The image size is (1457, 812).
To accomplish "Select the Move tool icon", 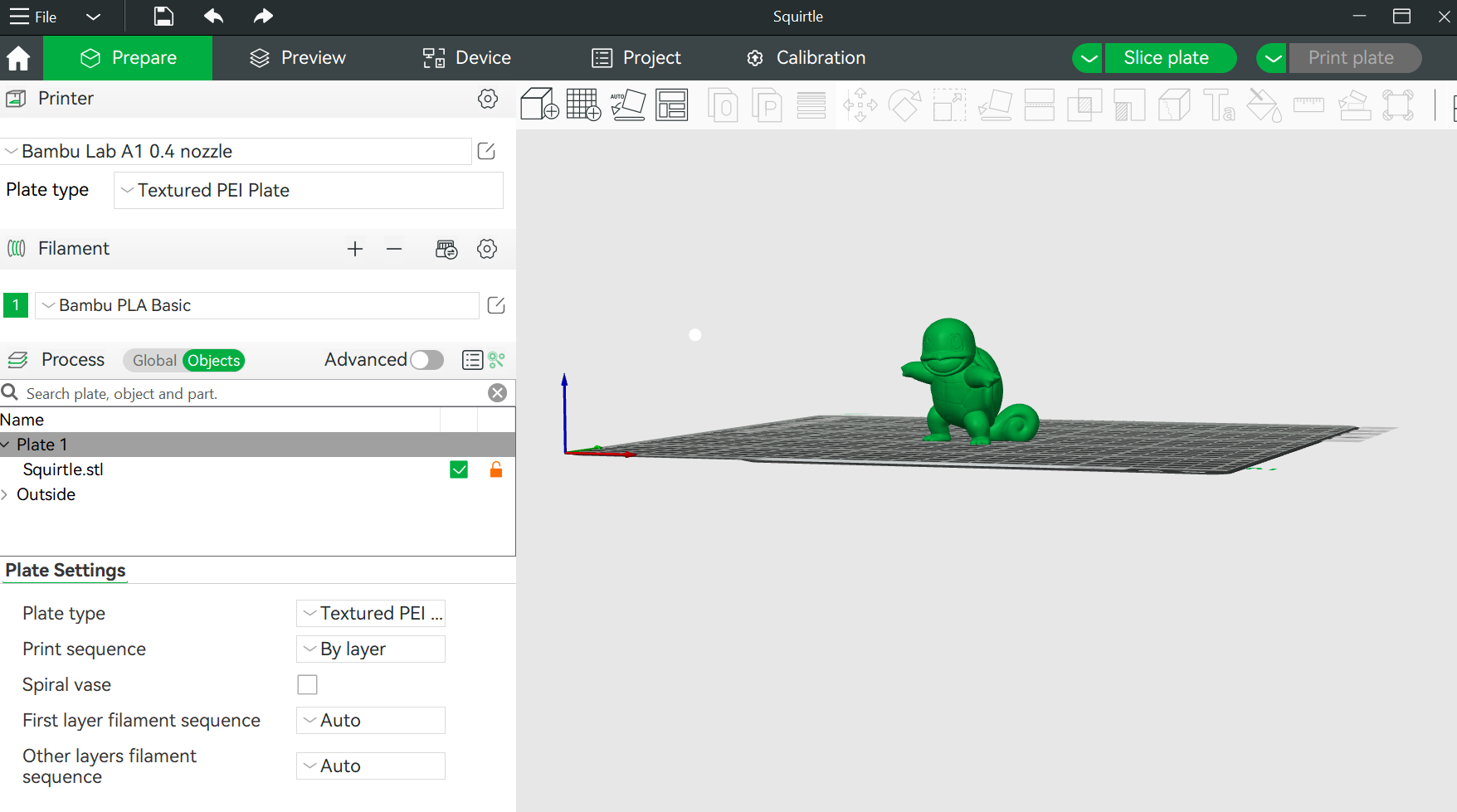I will click(x=860, y=105).
